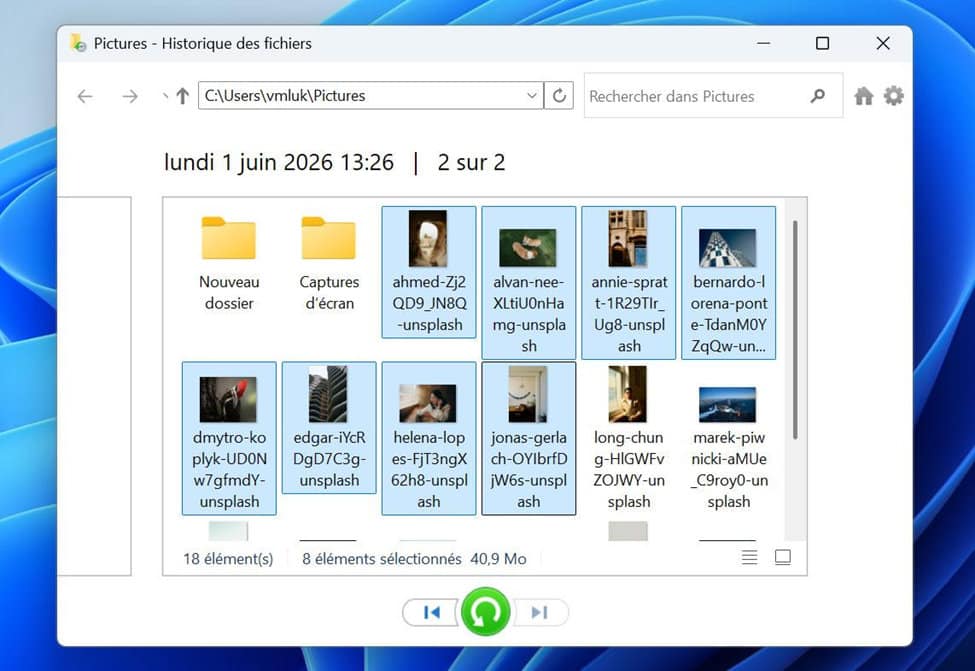The height and width of the screenshot is (671, 975).
Task: Minimize the Historique des fichiers window
Action: tap(764, 43)
